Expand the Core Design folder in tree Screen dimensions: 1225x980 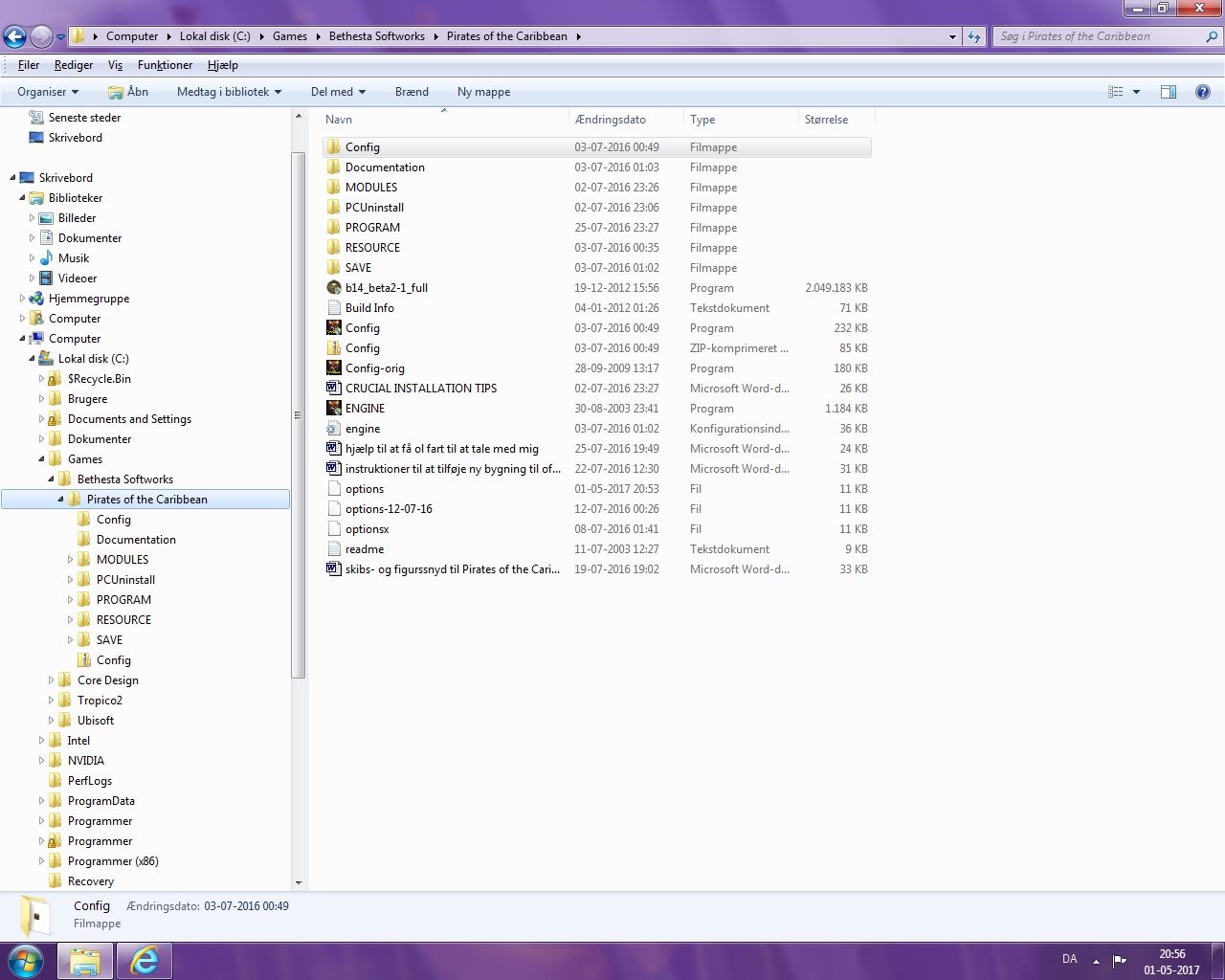[x=51, y=680]
